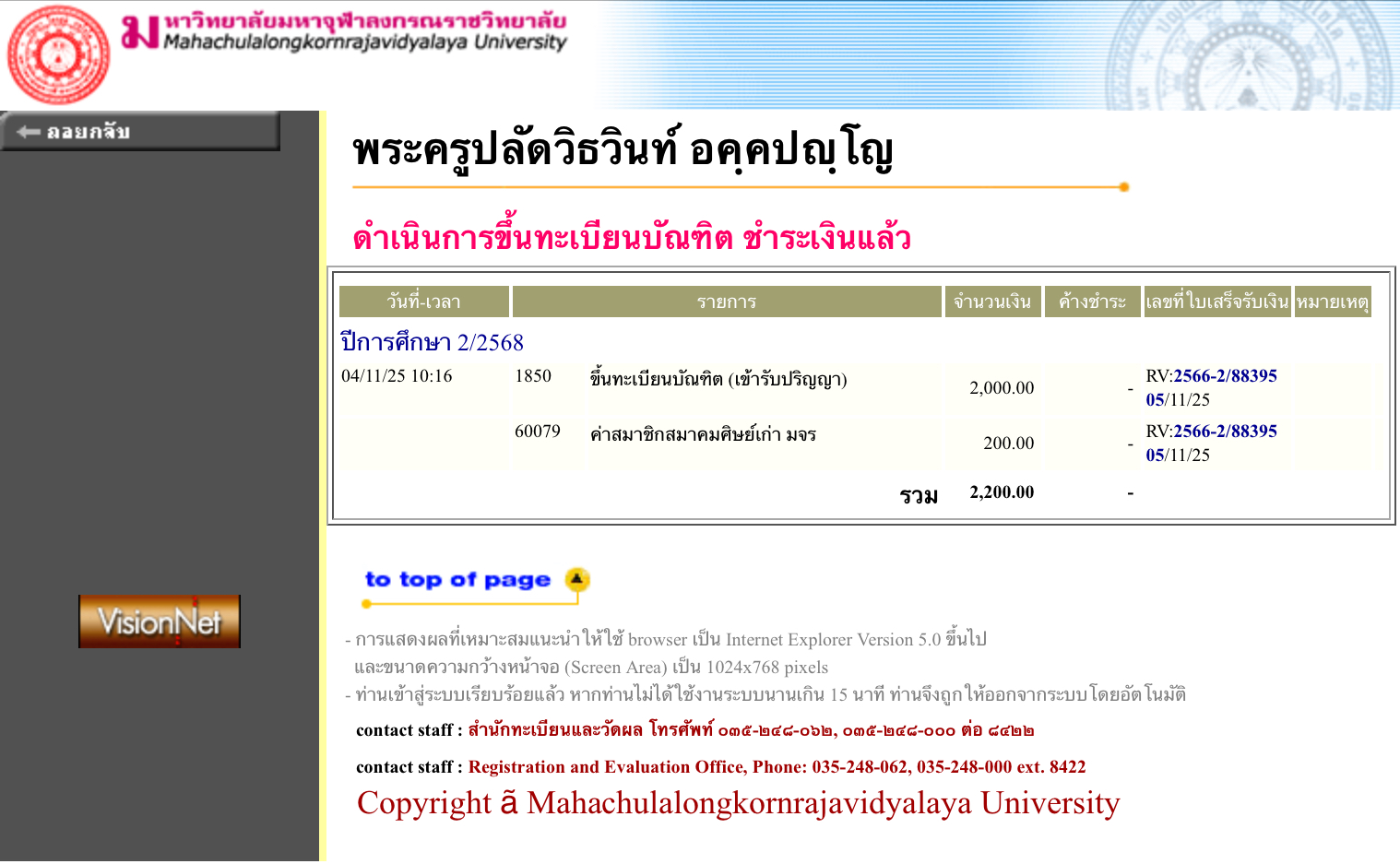Screen dimensions: 1400x864
Task: Click the 'to top of page' link
Action: pyautogui.click(x=457, y=580)
